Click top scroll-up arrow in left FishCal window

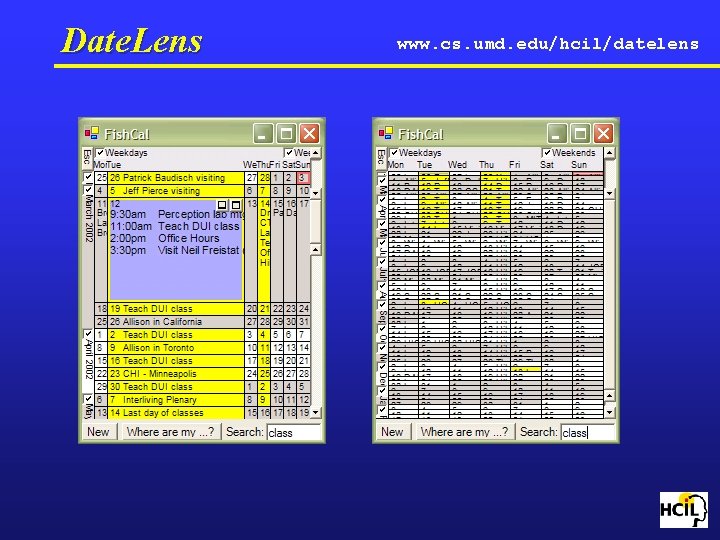pyautogui.click(x=315, y=153)
